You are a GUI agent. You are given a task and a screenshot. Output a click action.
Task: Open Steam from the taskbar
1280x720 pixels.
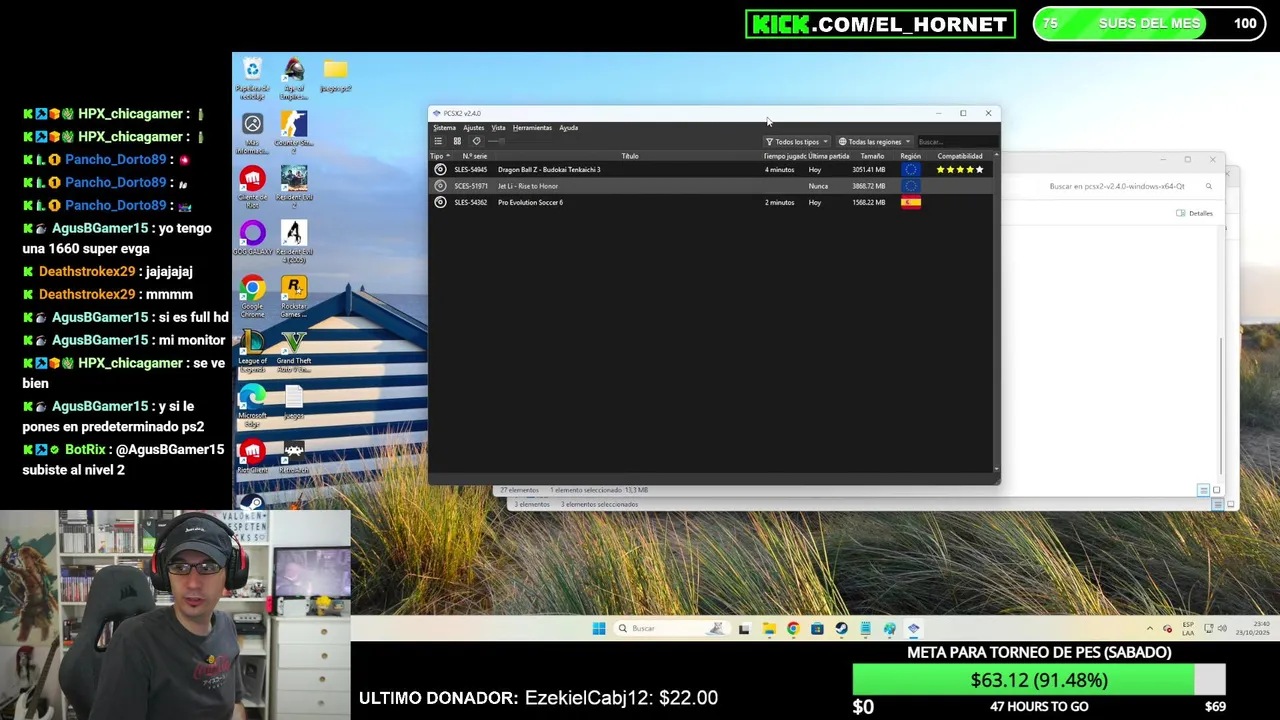[x=841, y=628]
